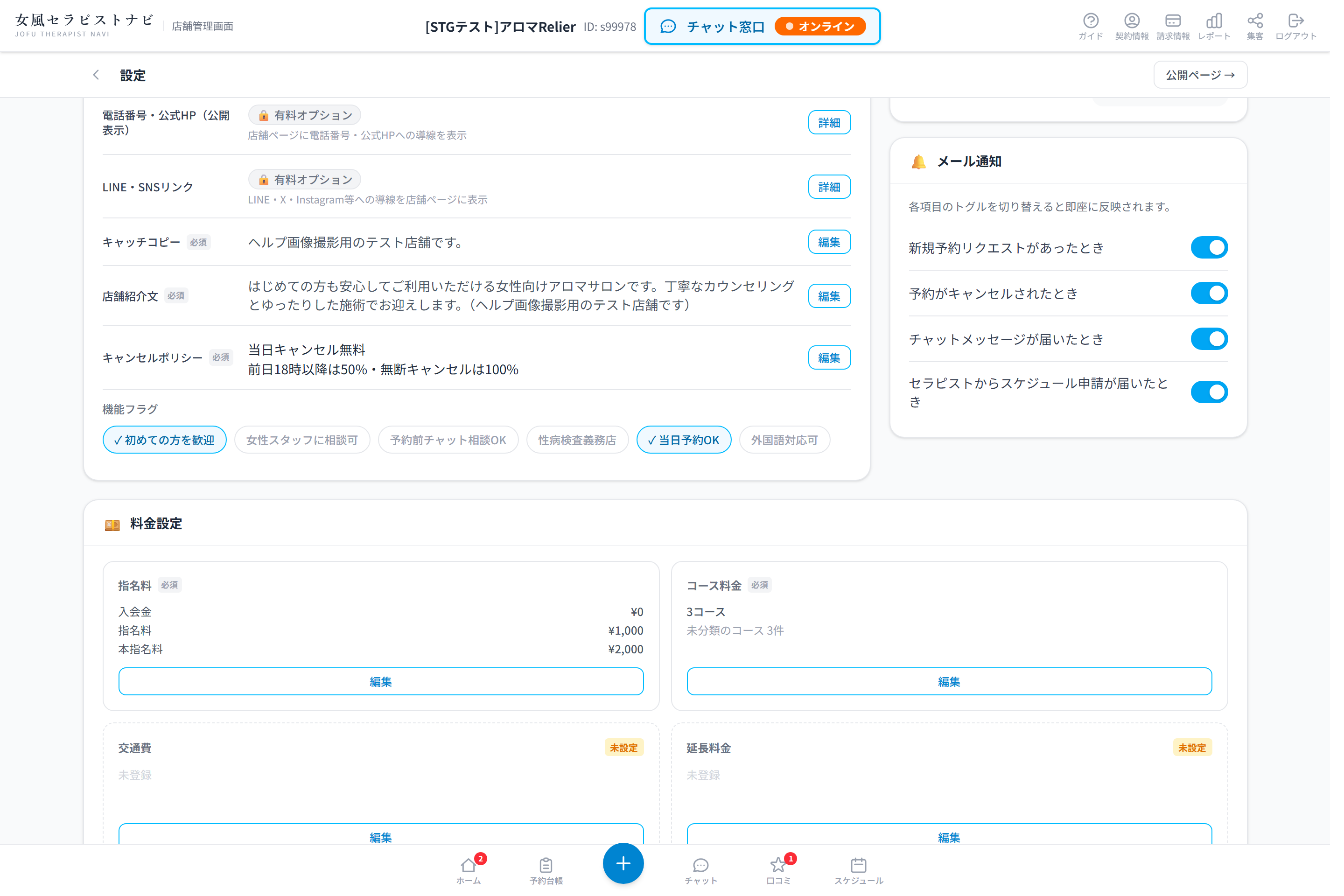Enable the 外国語対応可 flag
The image size is (1344, 896).
(792, 444)
